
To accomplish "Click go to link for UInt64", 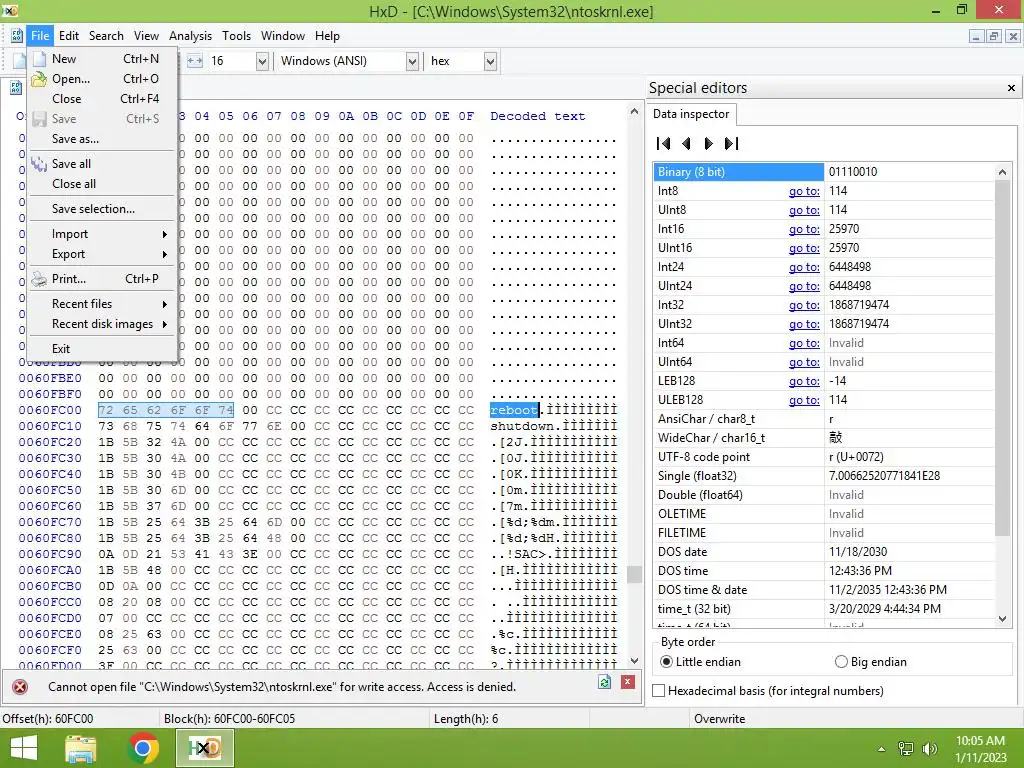I will tap(804, 362).
